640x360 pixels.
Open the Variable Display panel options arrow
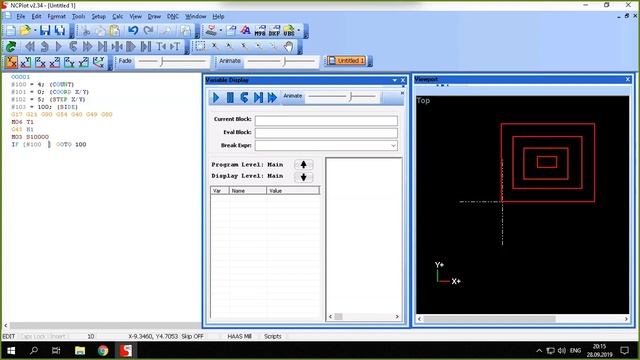pos(395,80)
